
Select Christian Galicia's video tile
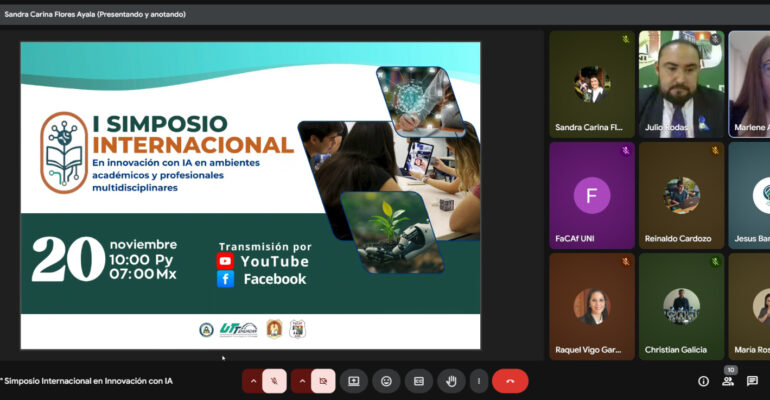[x=680, y=306]
